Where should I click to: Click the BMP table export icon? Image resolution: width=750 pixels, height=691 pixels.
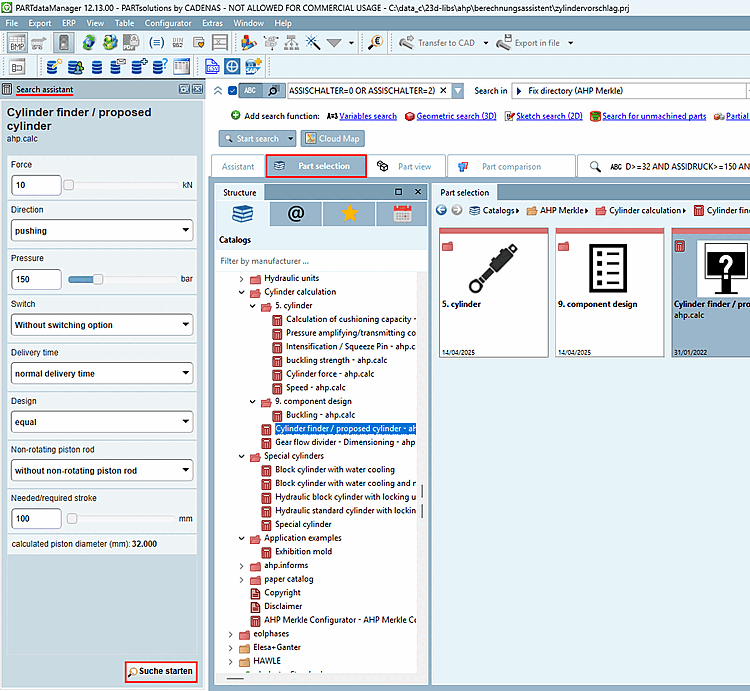17,43
